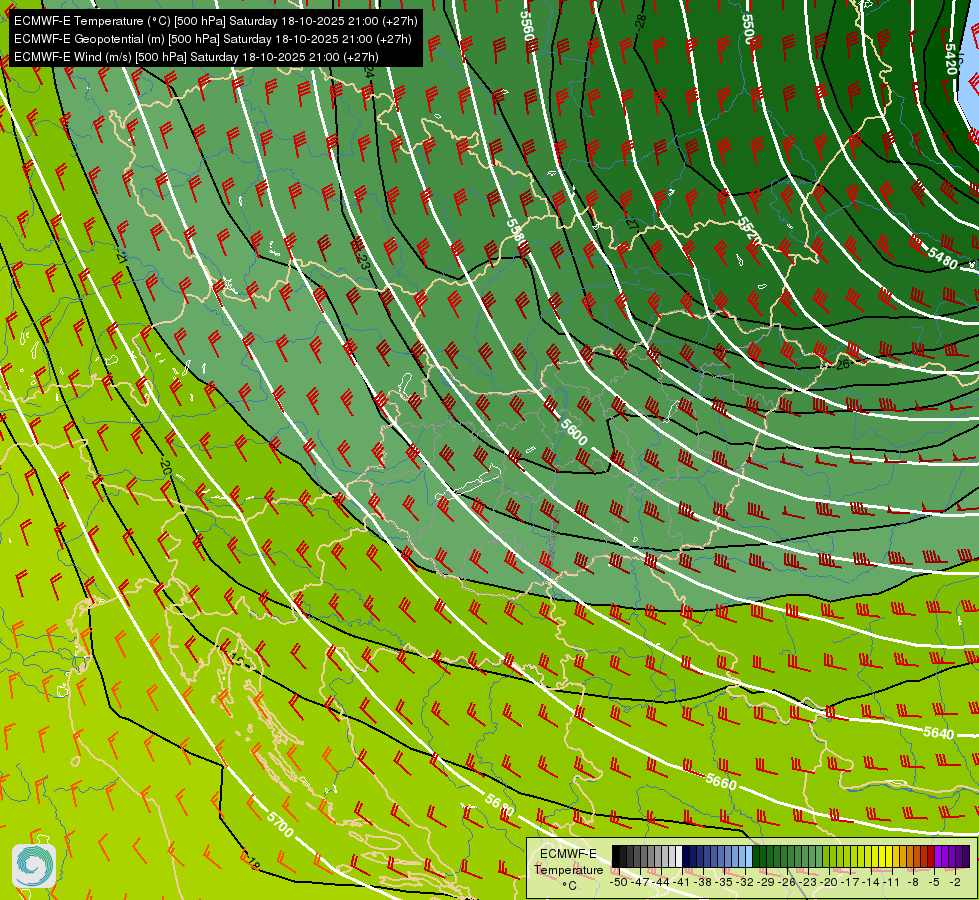Viewport: 979px width, 900px height.
Task: Click the -35 legend scale value
Action: (723, 882)
